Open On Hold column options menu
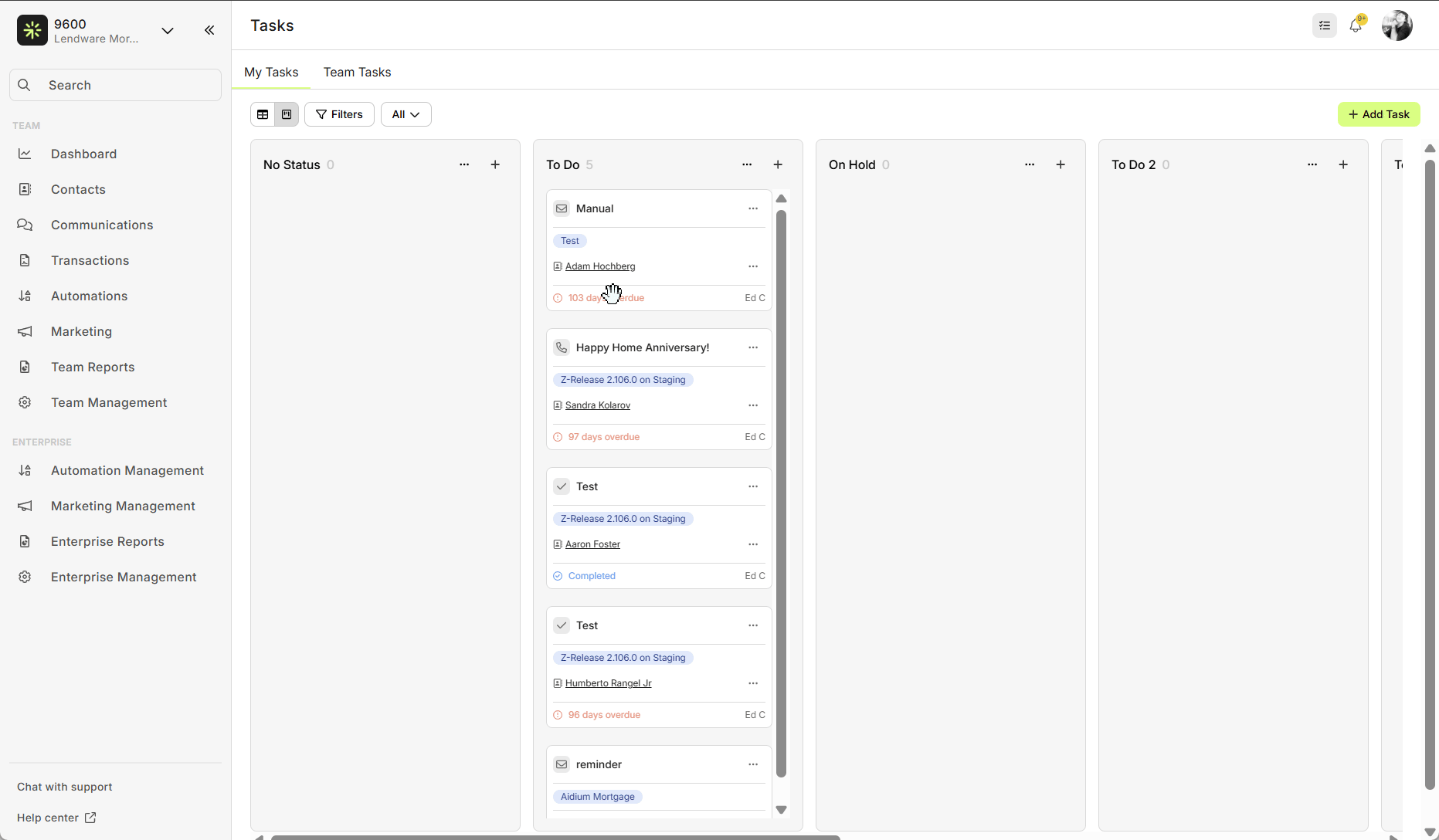1439x840 pixels. pyautogui.click(x=1030, y=164)
